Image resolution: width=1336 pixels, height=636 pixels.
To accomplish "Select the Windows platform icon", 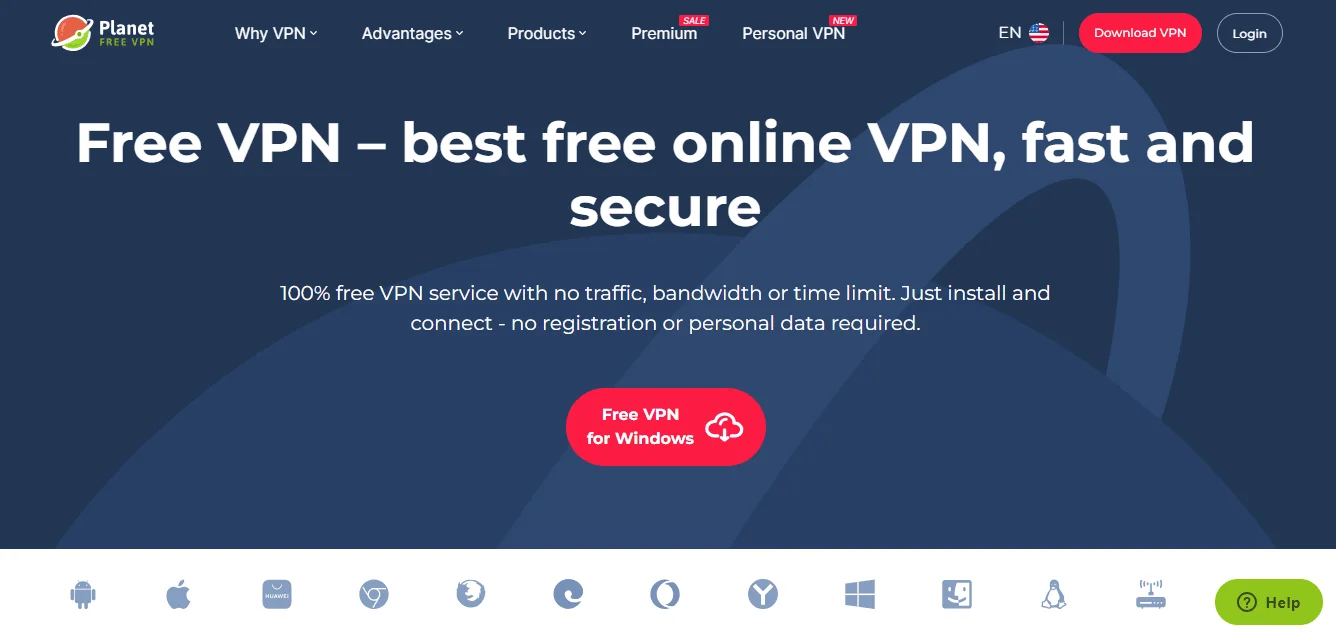I will pyautogui.click(x=860, y=595).
